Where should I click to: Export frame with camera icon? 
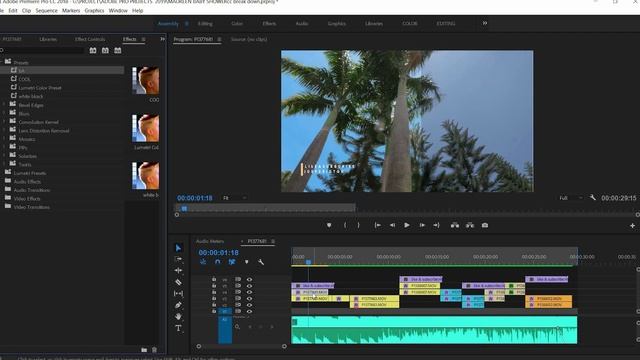485,225
